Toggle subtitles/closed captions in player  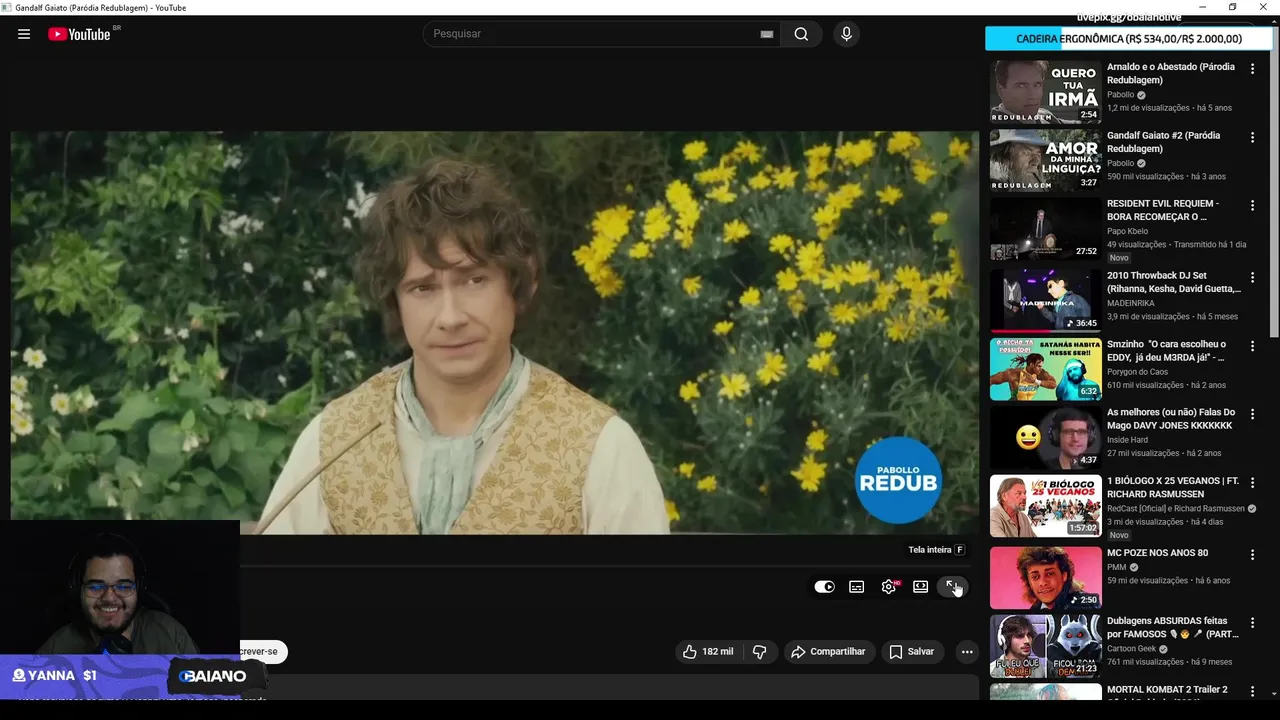point(856,587)
